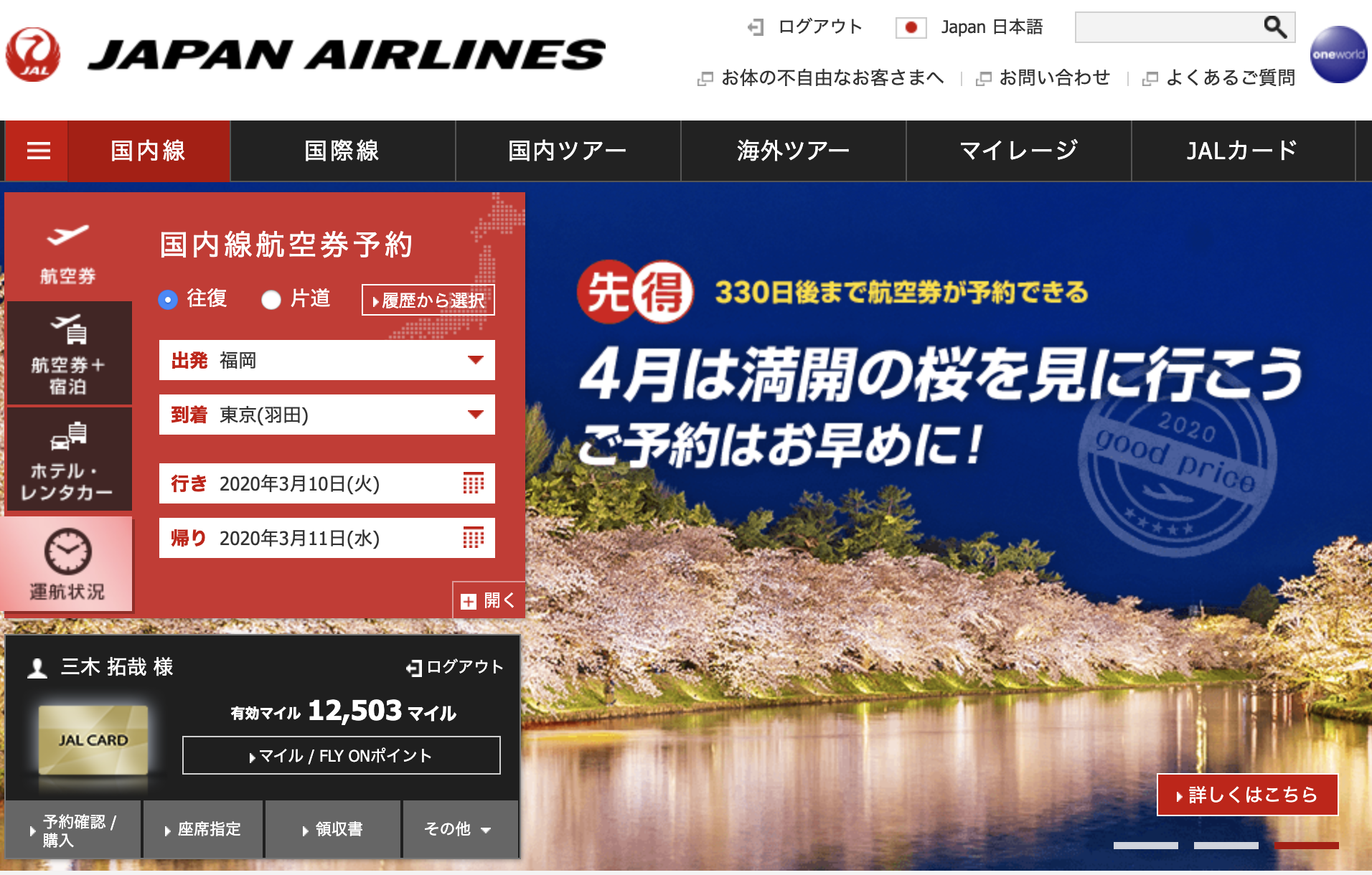Select the first carousel slide indicator
1372x875 pixels.
coord(1146,846)
